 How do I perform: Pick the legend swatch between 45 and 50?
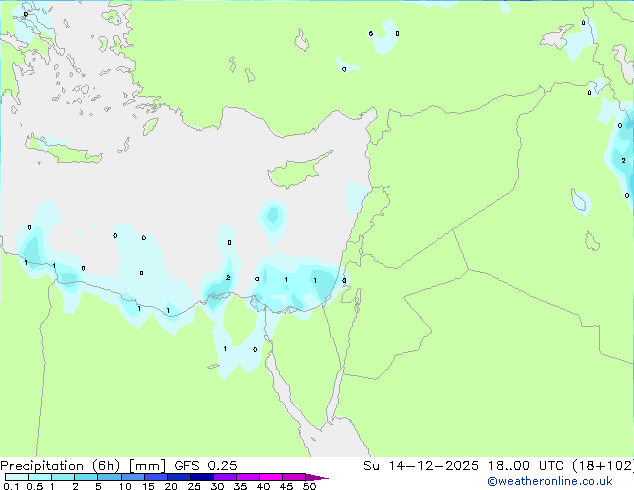tap(294, 477)
